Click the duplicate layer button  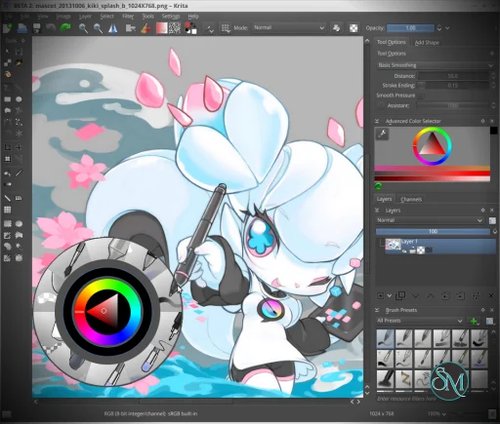[x=400, y=296]
